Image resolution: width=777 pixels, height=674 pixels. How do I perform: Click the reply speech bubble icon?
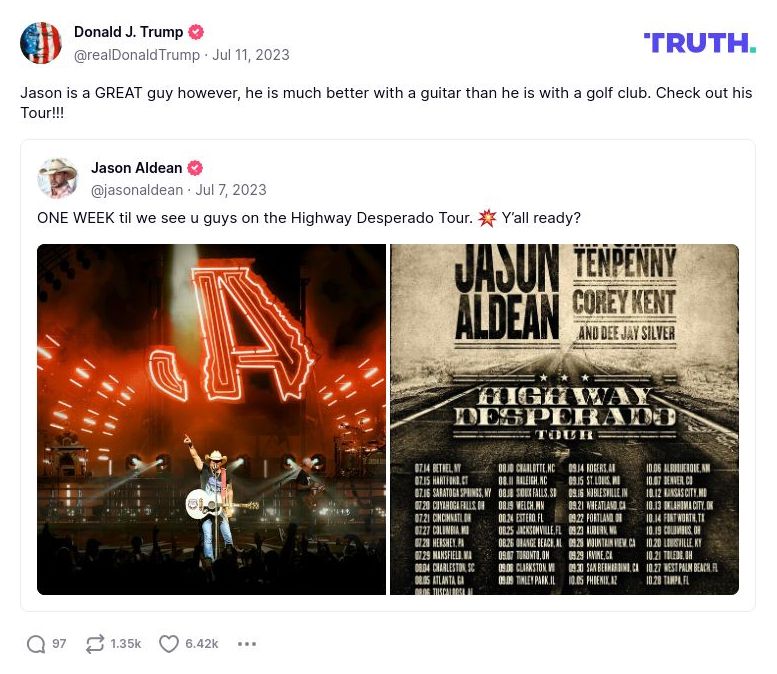click(36, 644)
